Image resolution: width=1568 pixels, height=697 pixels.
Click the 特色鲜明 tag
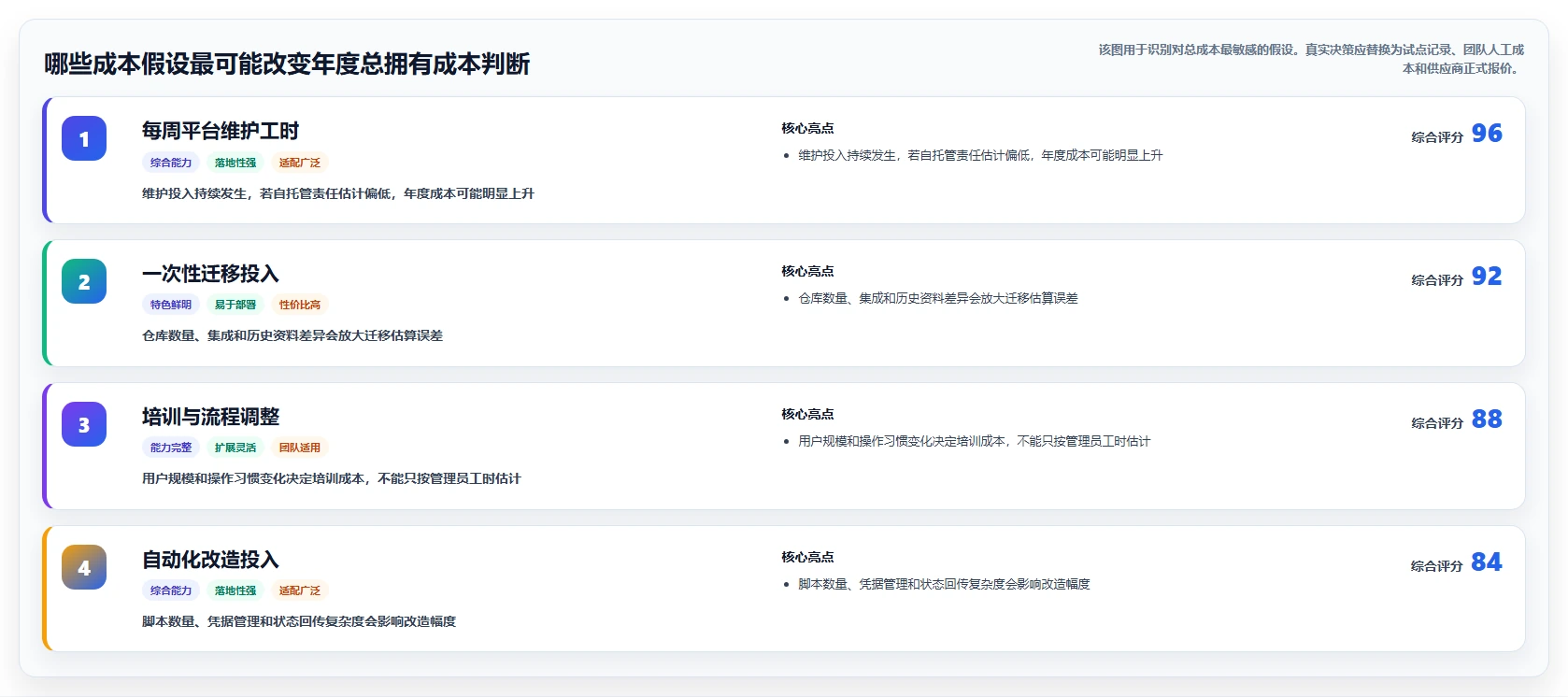(x=171, y=305)
